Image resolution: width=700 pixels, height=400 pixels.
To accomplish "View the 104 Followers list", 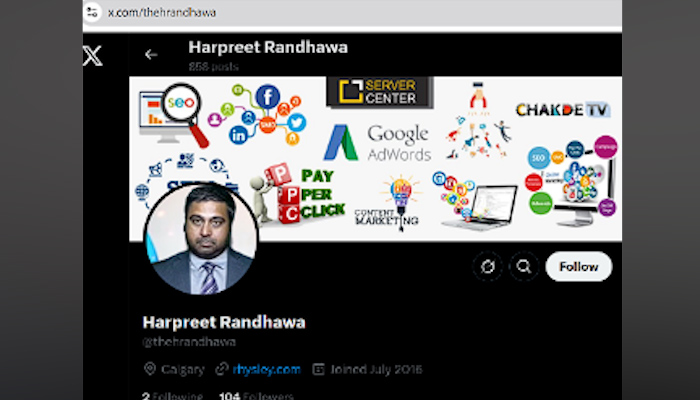I will pyautogui.click(x=257, y=396).
